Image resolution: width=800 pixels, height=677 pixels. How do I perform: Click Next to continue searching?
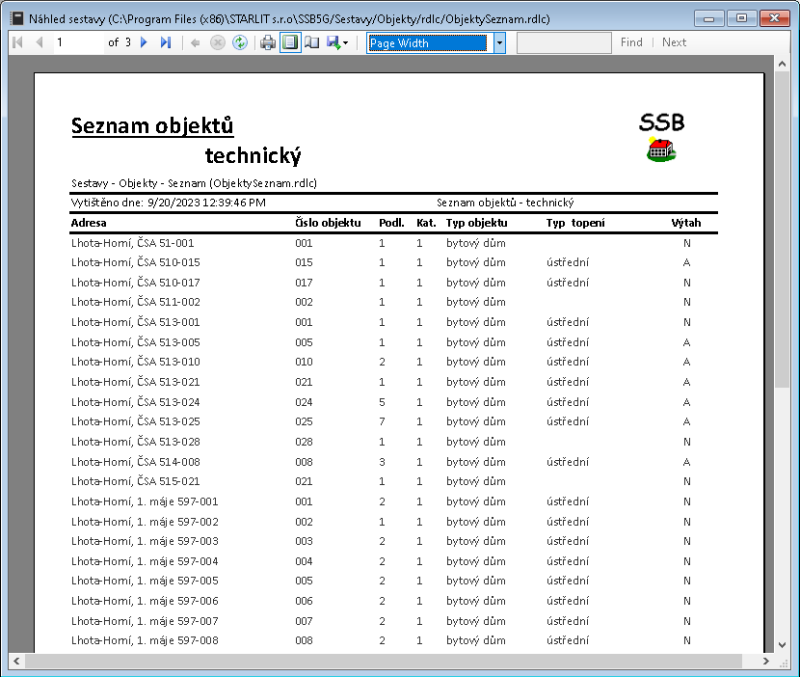coord(674,42)
